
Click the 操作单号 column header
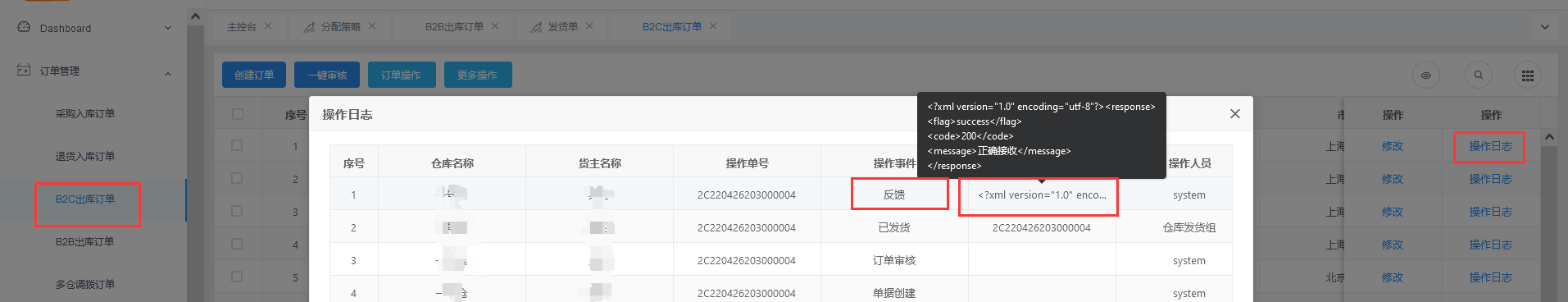pos(747,163)
